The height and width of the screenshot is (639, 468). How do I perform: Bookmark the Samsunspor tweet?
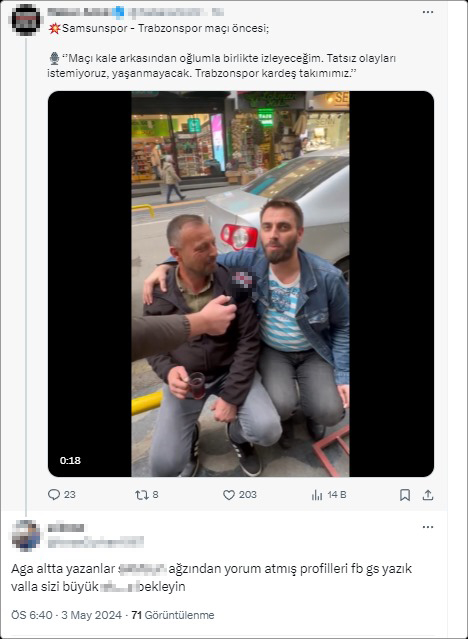tap(405, 495)
